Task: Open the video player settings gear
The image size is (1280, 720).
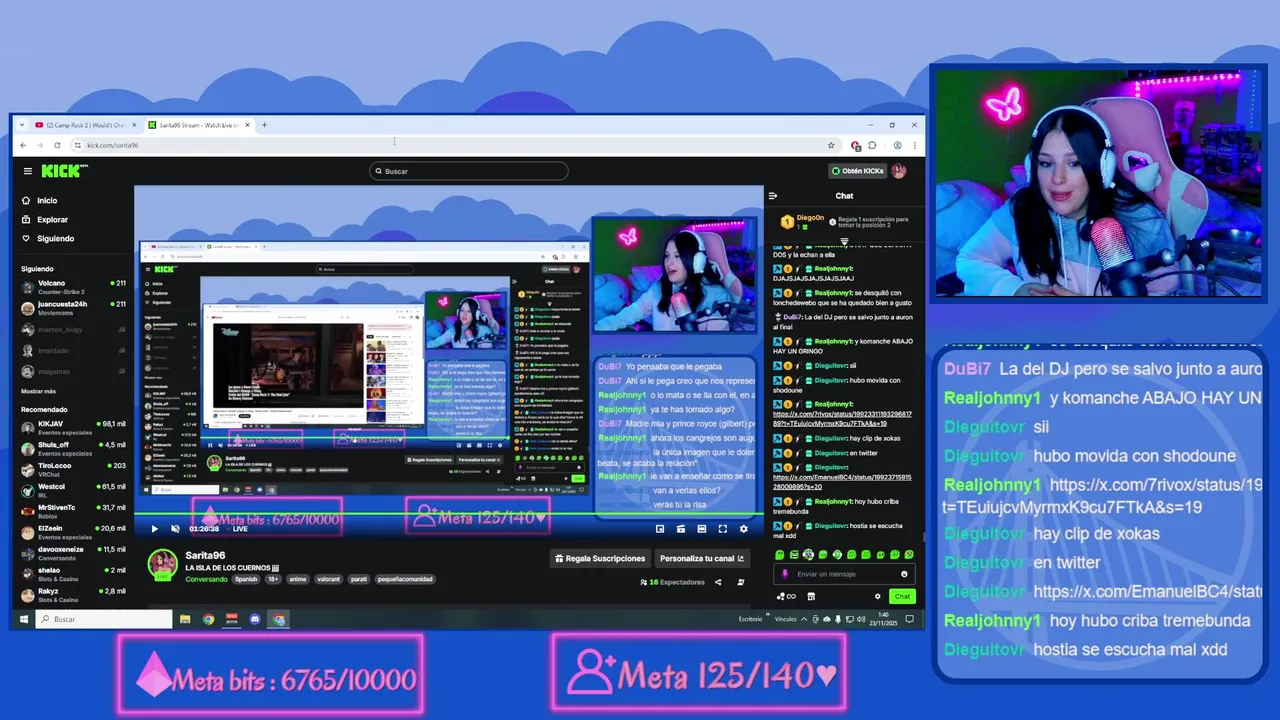Action: [x=743, y=529]
